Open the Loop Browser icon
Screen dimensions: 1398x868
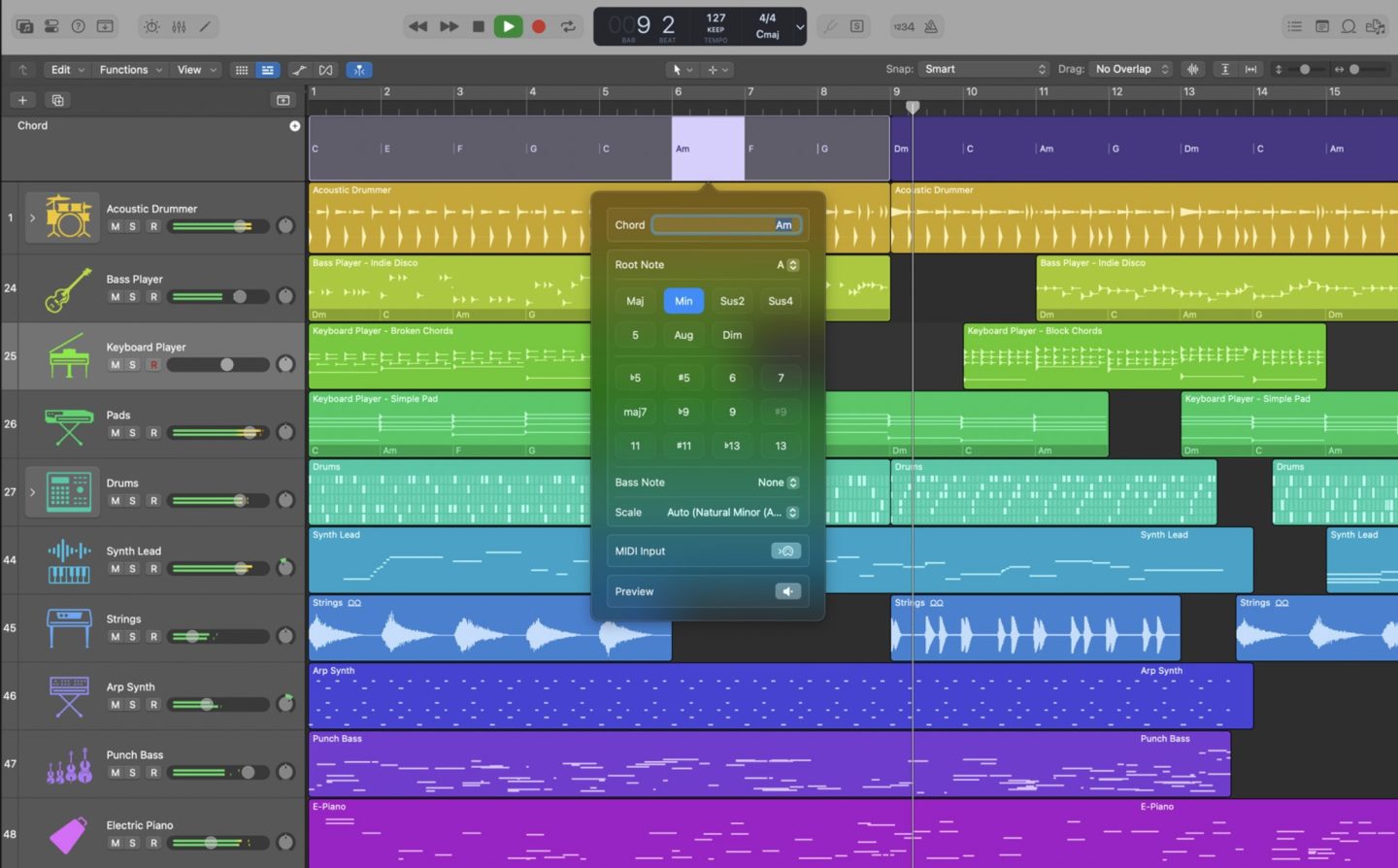(1348, 26)
